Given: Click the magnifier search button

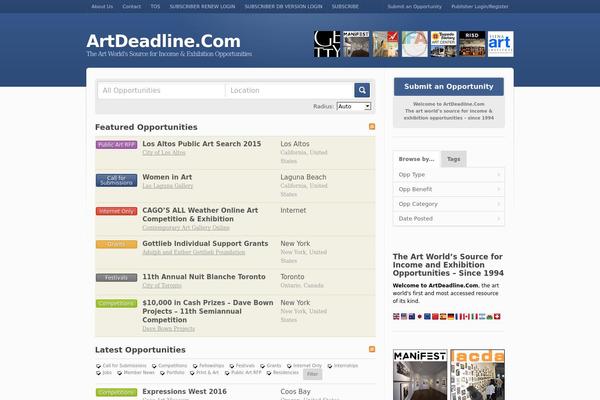Looking at the screenshot, I should pyautogui.click(x=362, y=90).
